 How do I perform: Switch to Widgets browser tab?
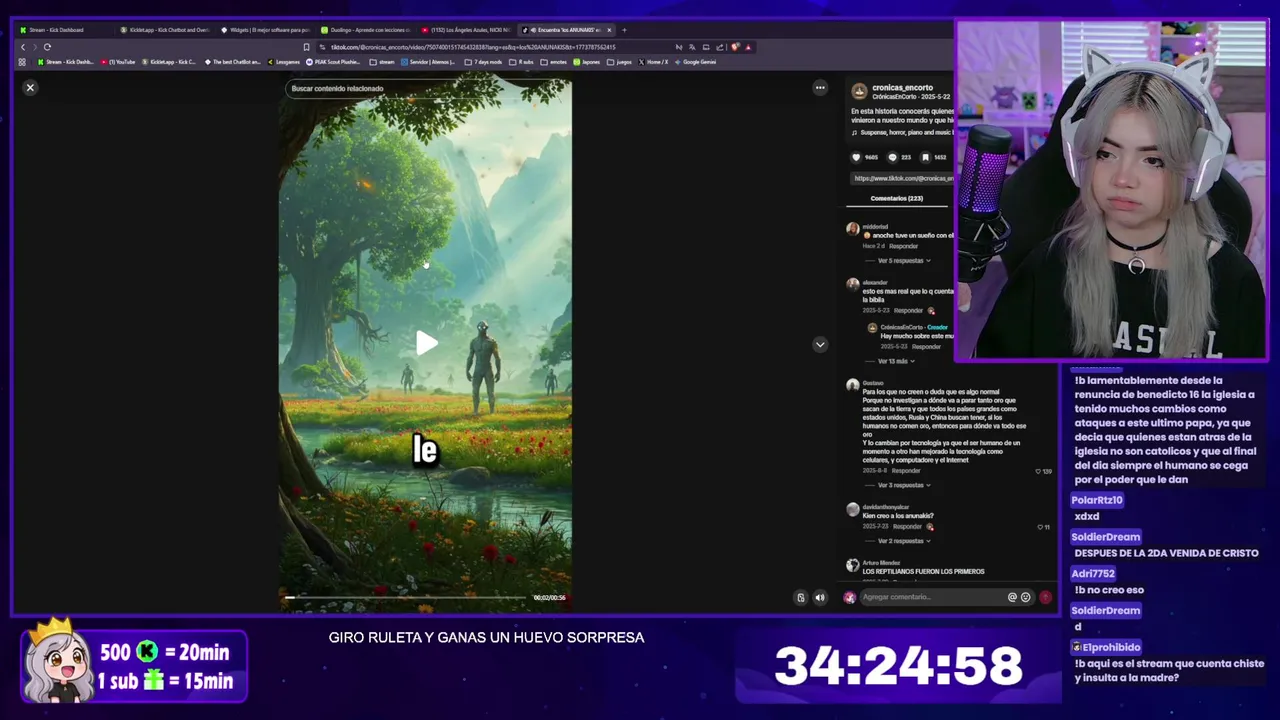point(265,30)
